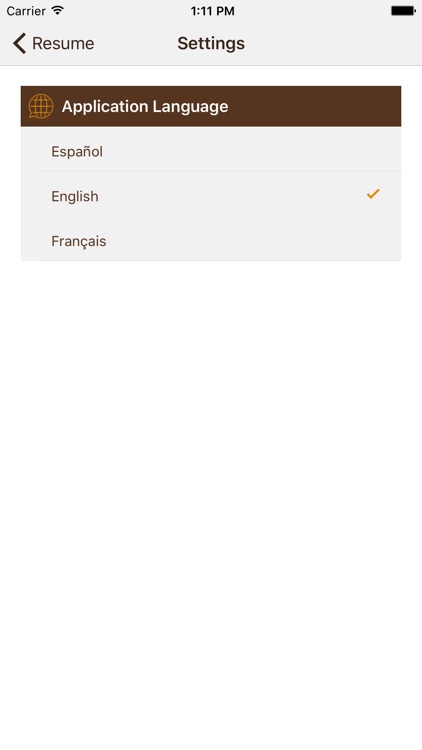Select Español as application language
Screen dimensions: 422x750
(x=211, y=152)
